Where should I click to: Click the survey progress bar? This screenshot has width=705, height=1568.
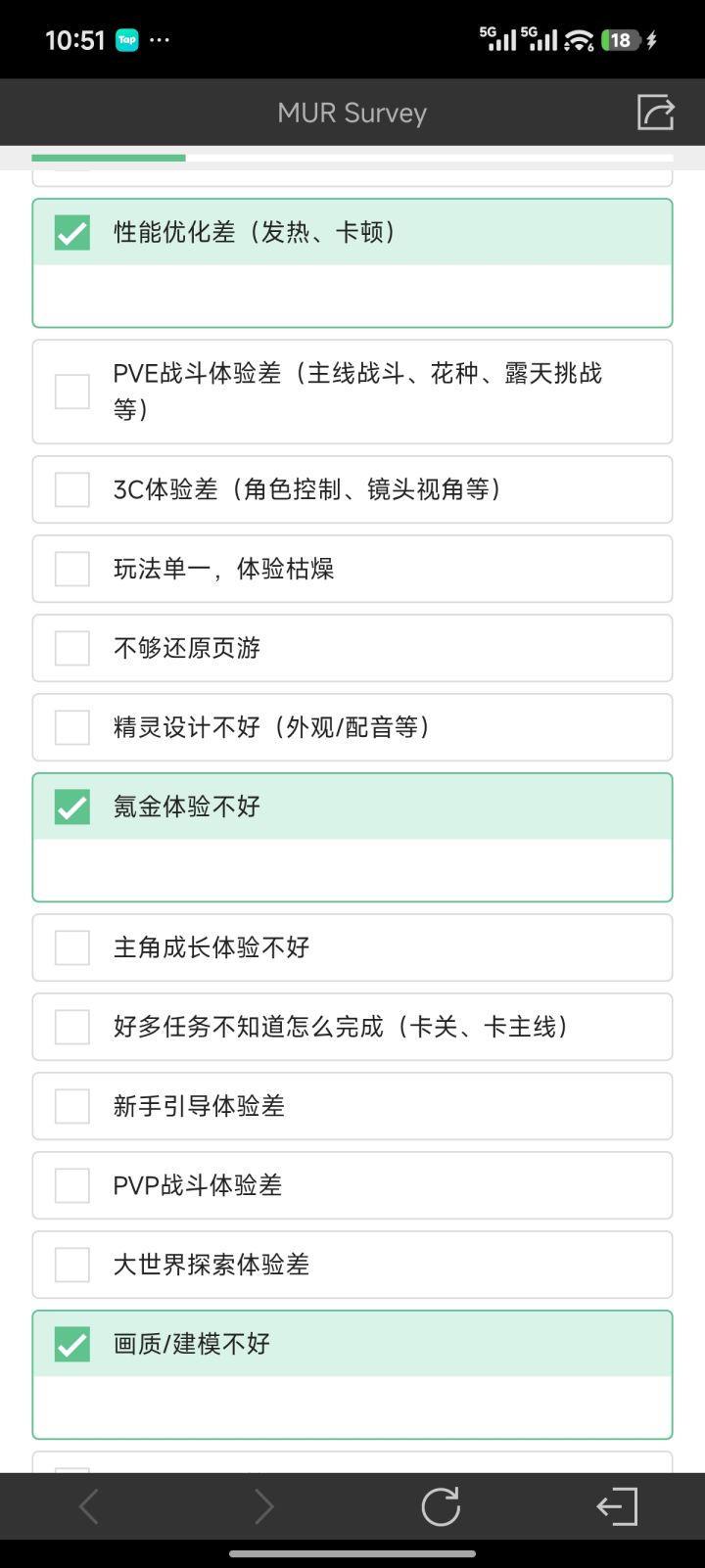tap(352, 158)
